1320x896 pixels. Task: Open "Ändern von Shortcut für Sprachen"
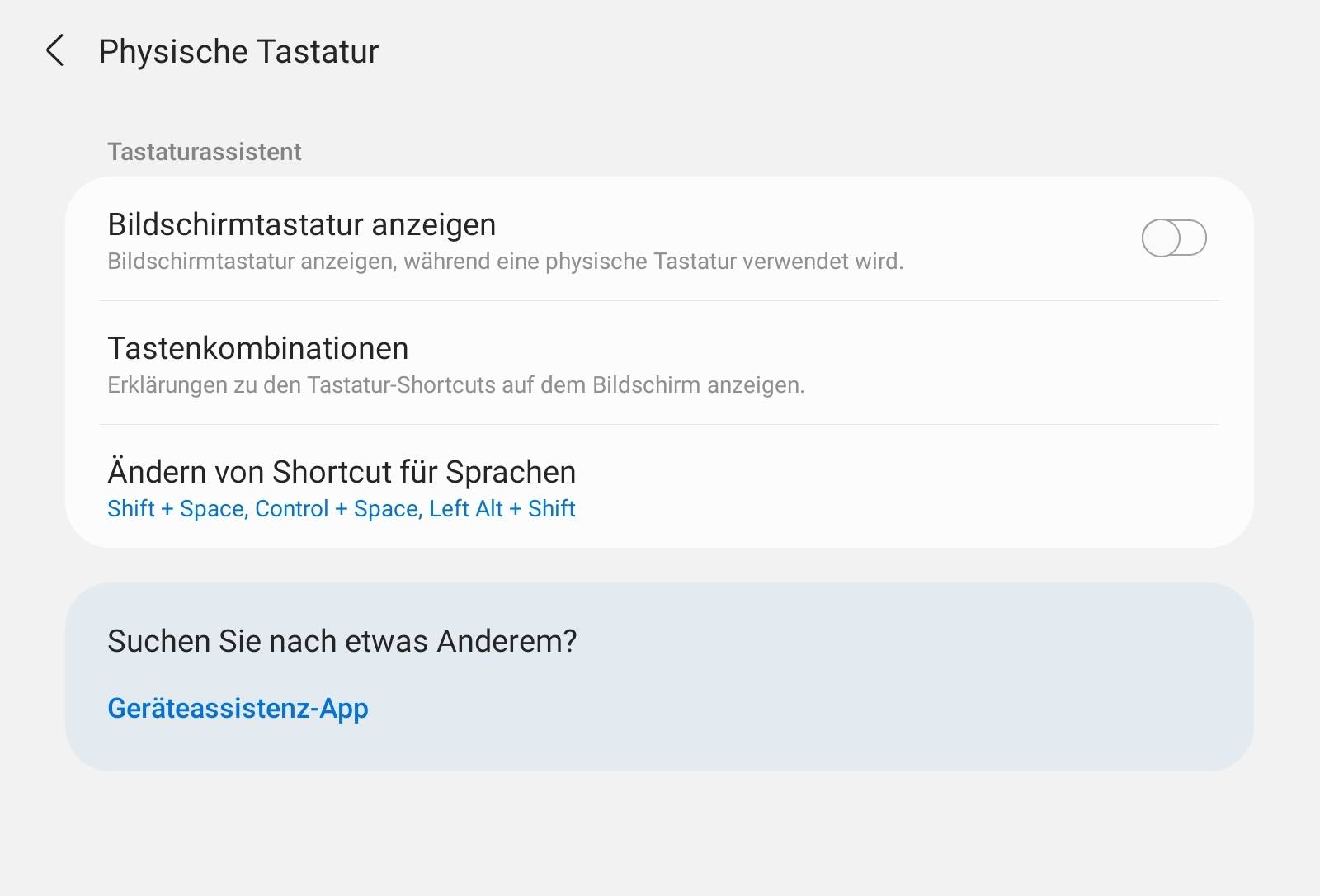341,472
